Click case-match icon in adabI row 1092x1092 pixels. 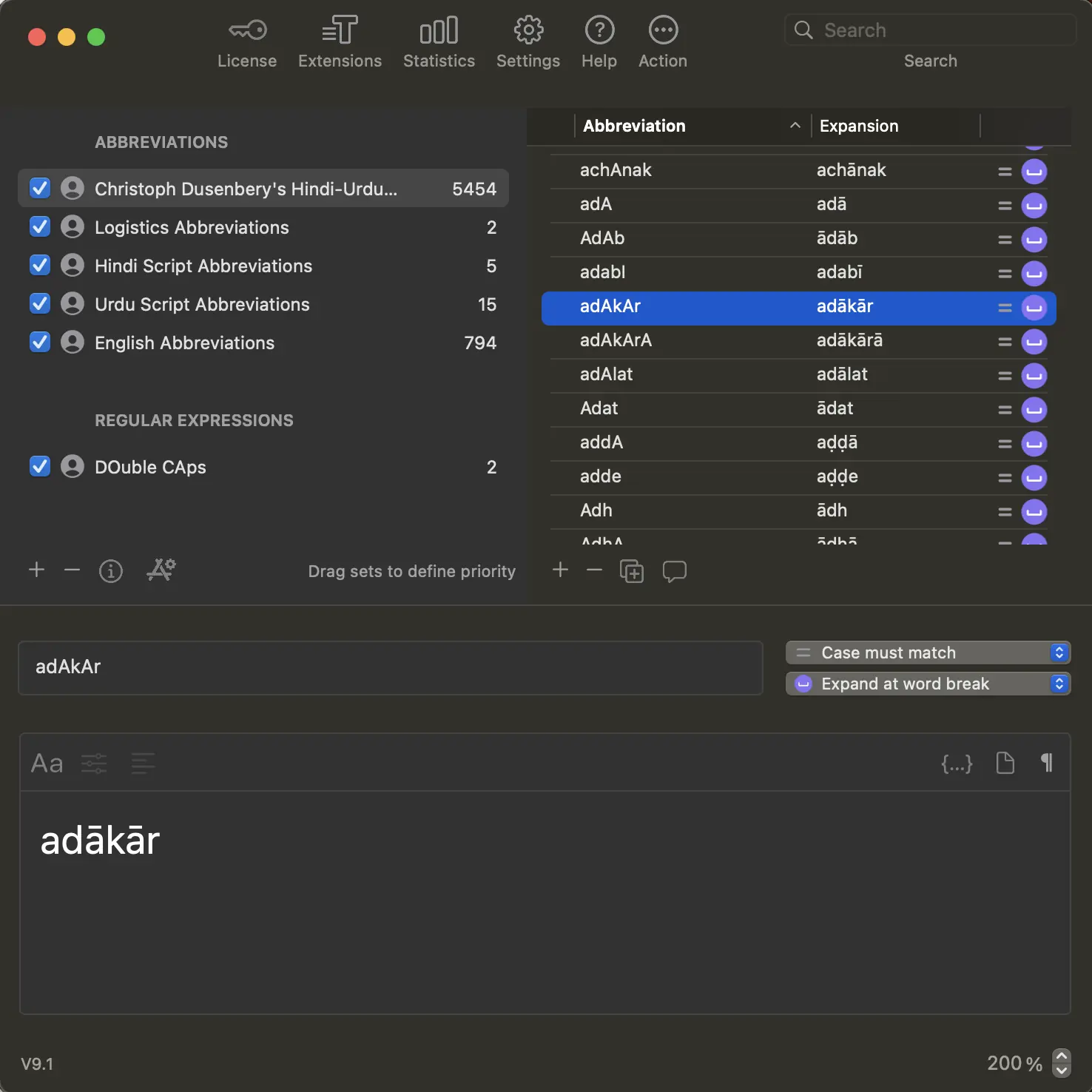click(x=1005, y=274)
